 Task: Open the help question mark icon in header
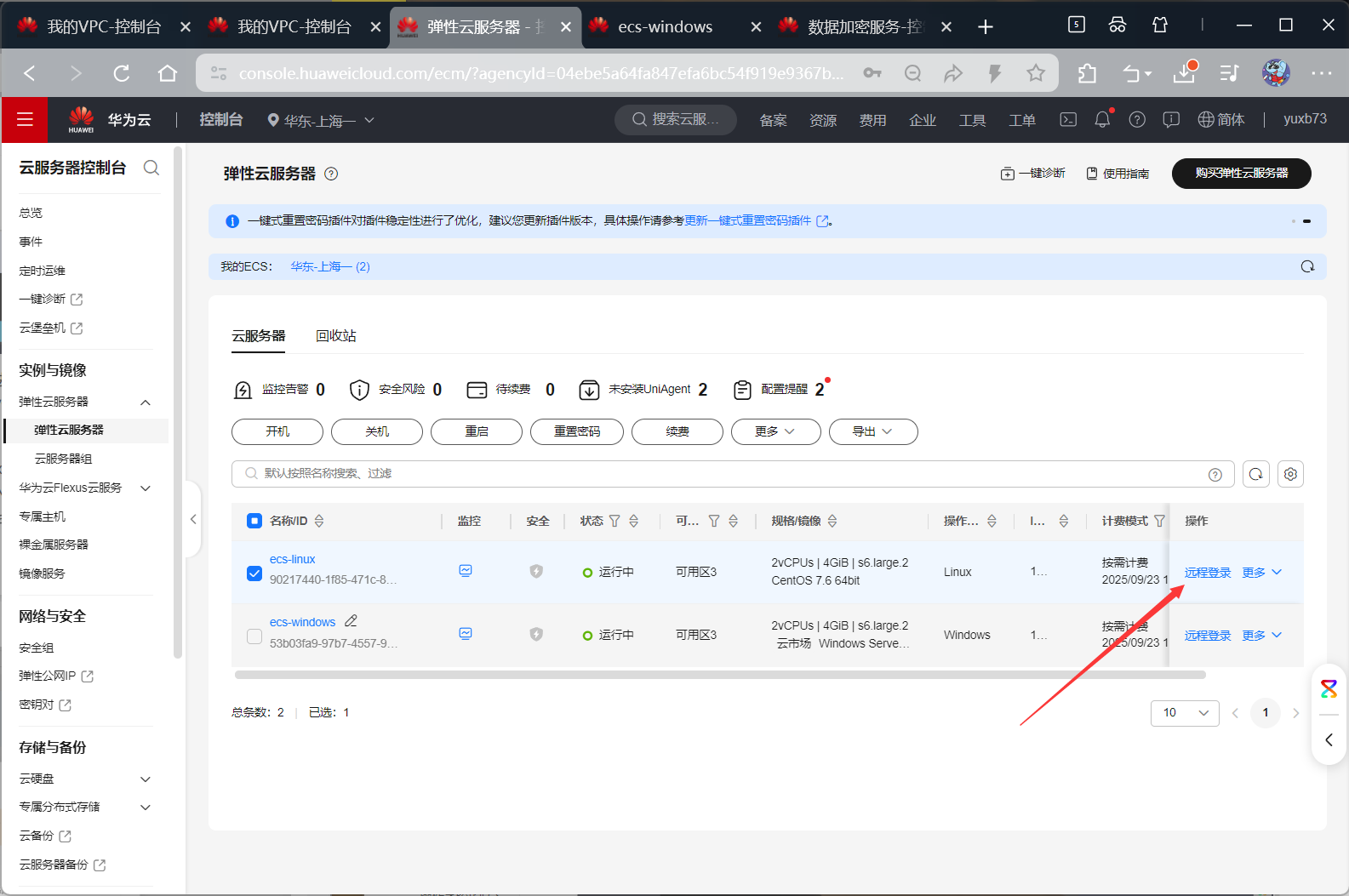coord(1137,120)
